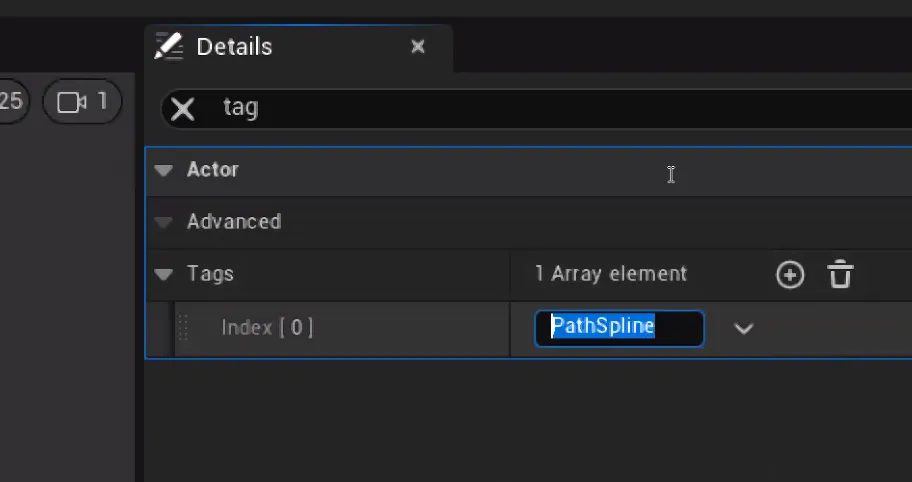Click the Advanced section label
Viewport: 912px width, 482px height.
click(x=234, y=222)
